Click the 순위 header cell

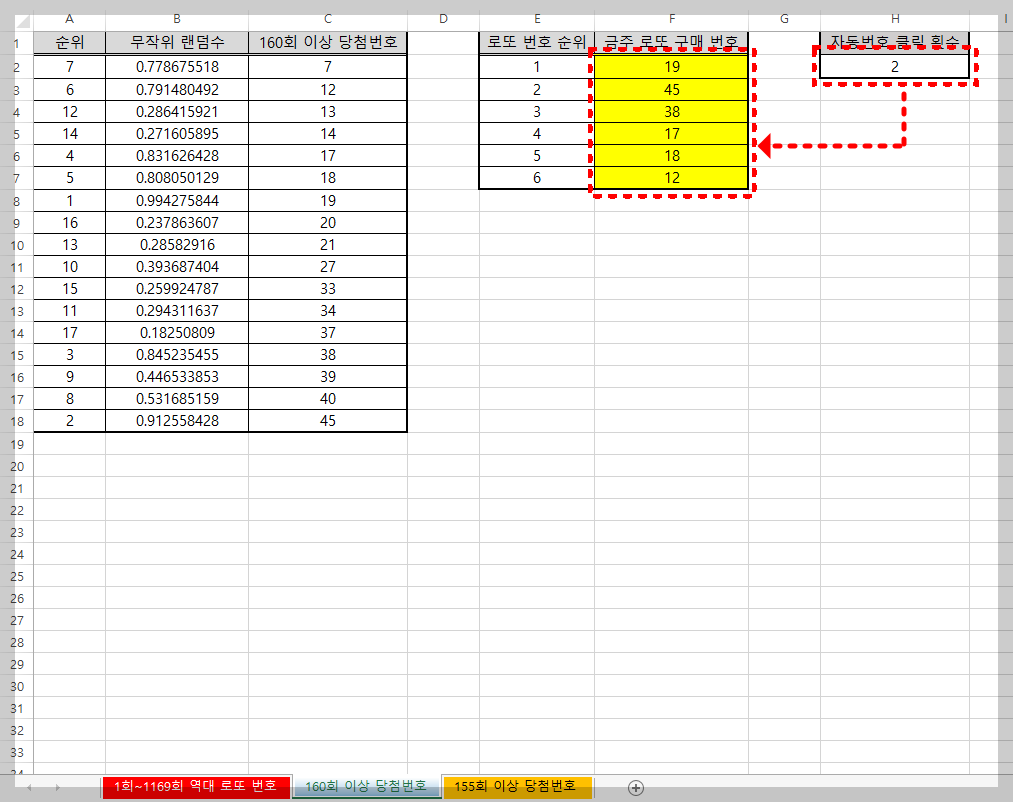(x=69, y=43)
